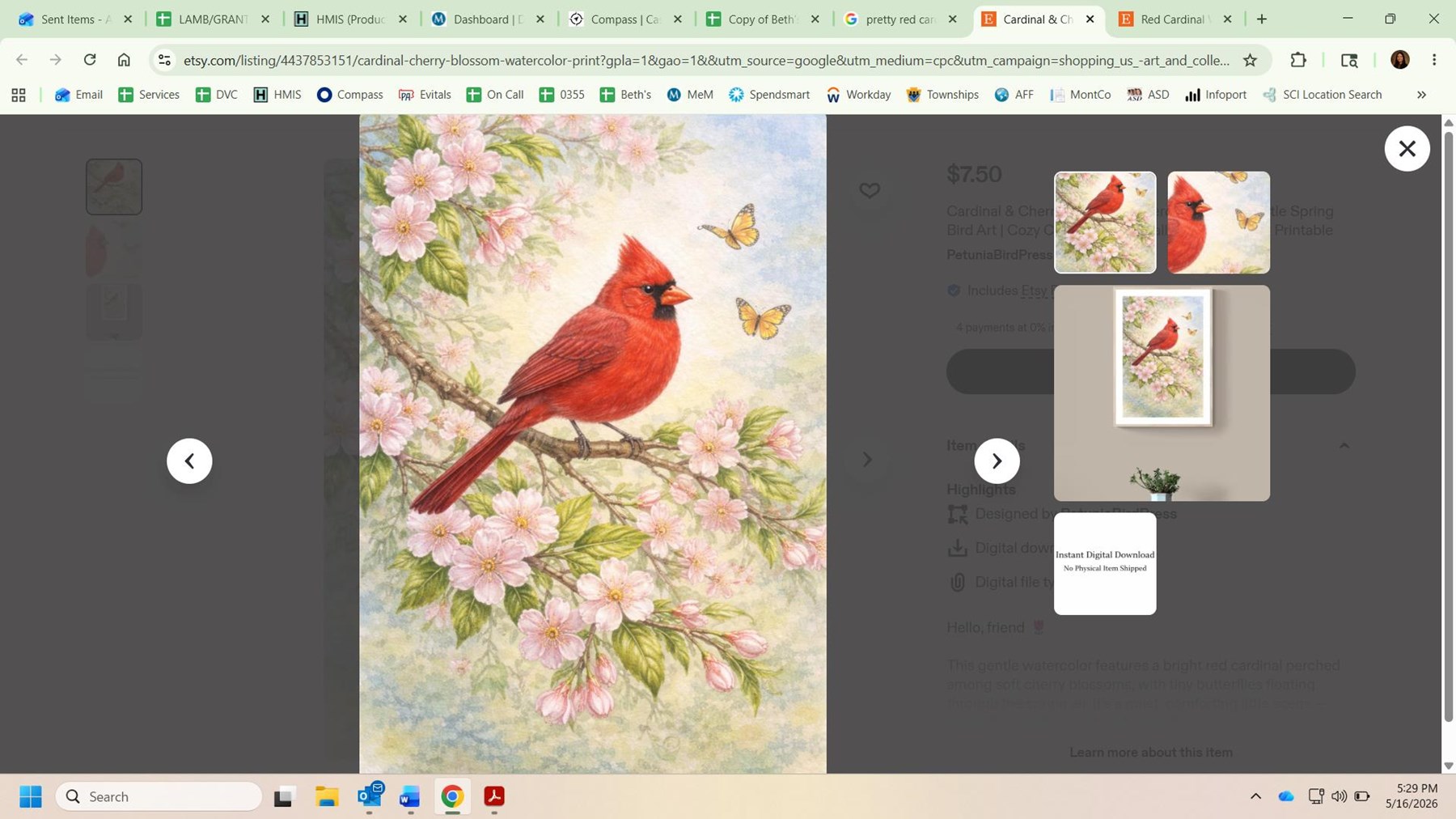Open the Townships bookmark
The image size is (1456, 819).
pyautogui.click(x=942, y=95)
